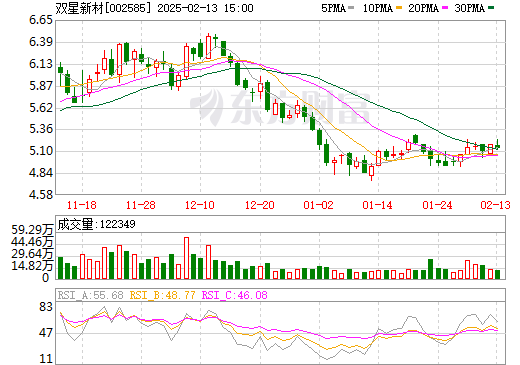
Task: Click the 30PMA green legend swatch
Action: [491, 8]
